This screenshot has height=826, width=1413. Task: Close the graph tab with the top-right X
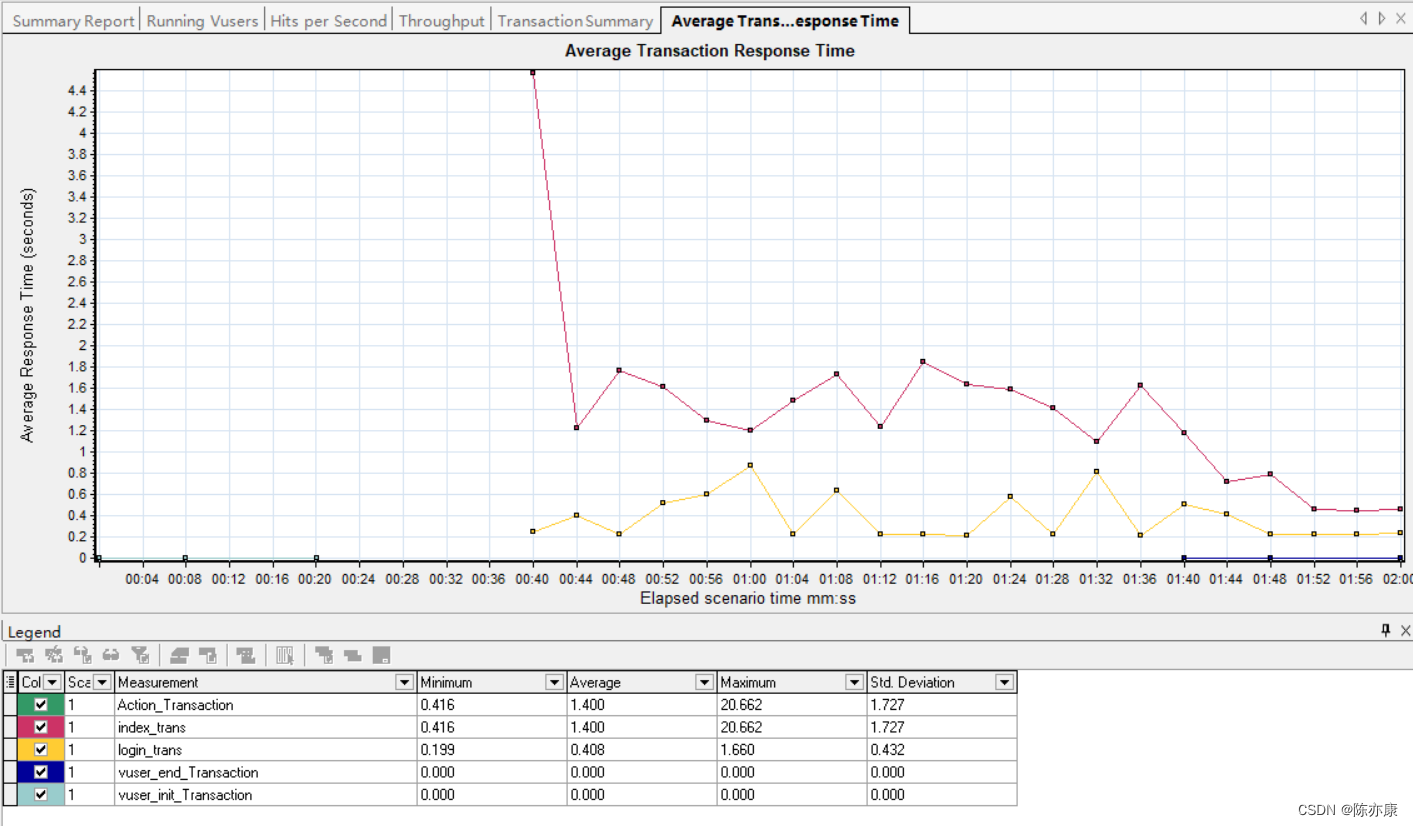1402,18
